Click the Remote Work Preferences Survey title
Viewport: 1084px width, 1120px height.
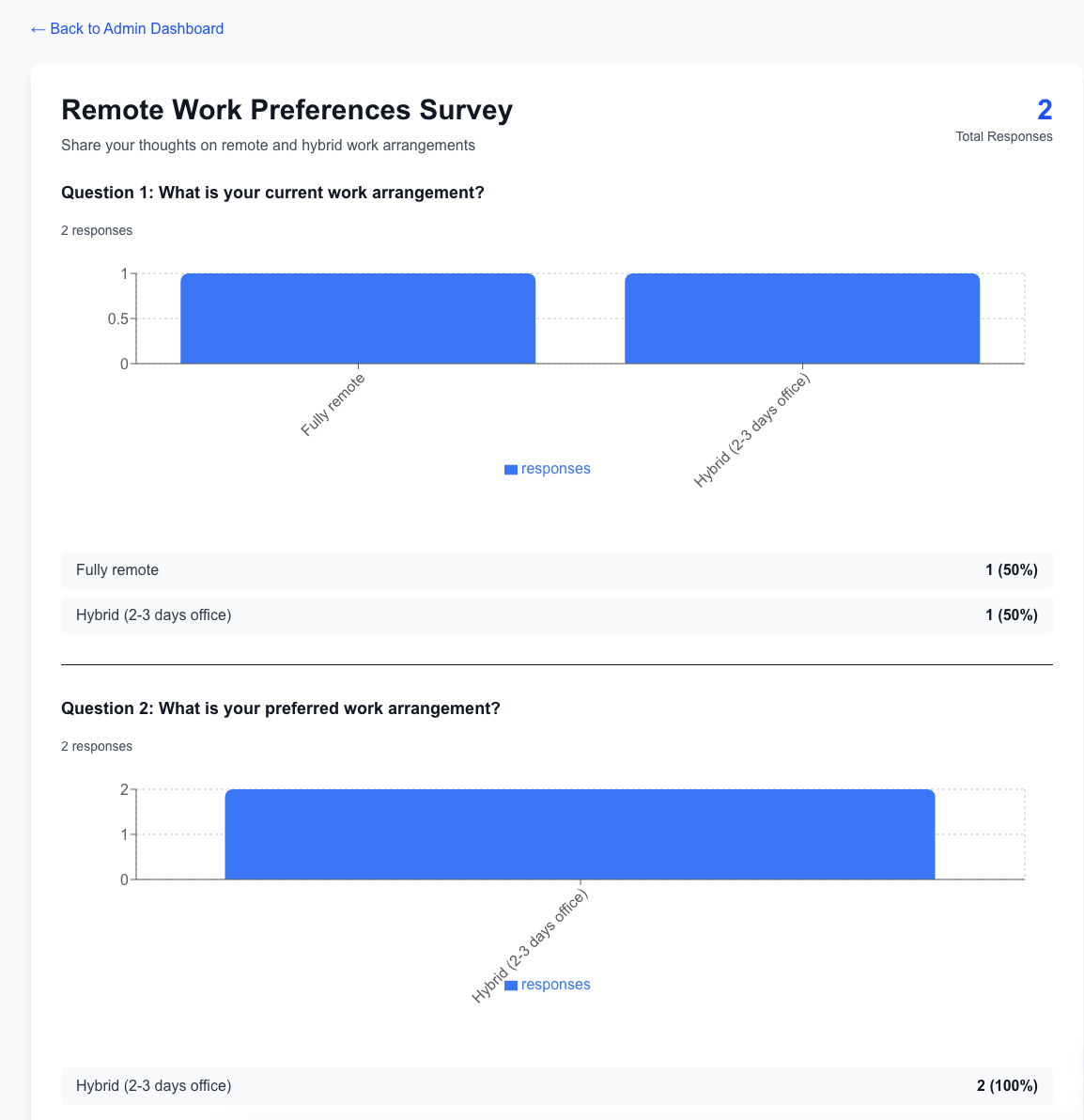tap(286, 110)
